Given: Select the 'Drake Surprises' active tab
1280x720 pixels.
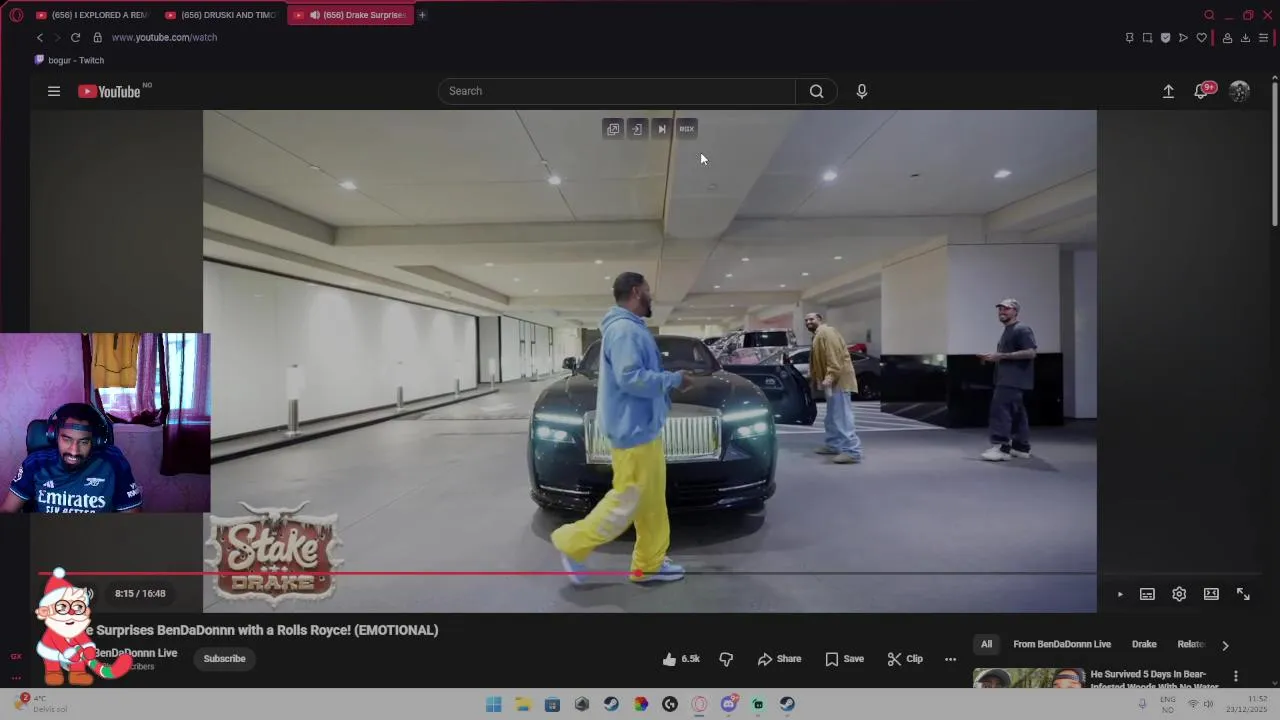Looking at the screenshot, I should point(350,15).
